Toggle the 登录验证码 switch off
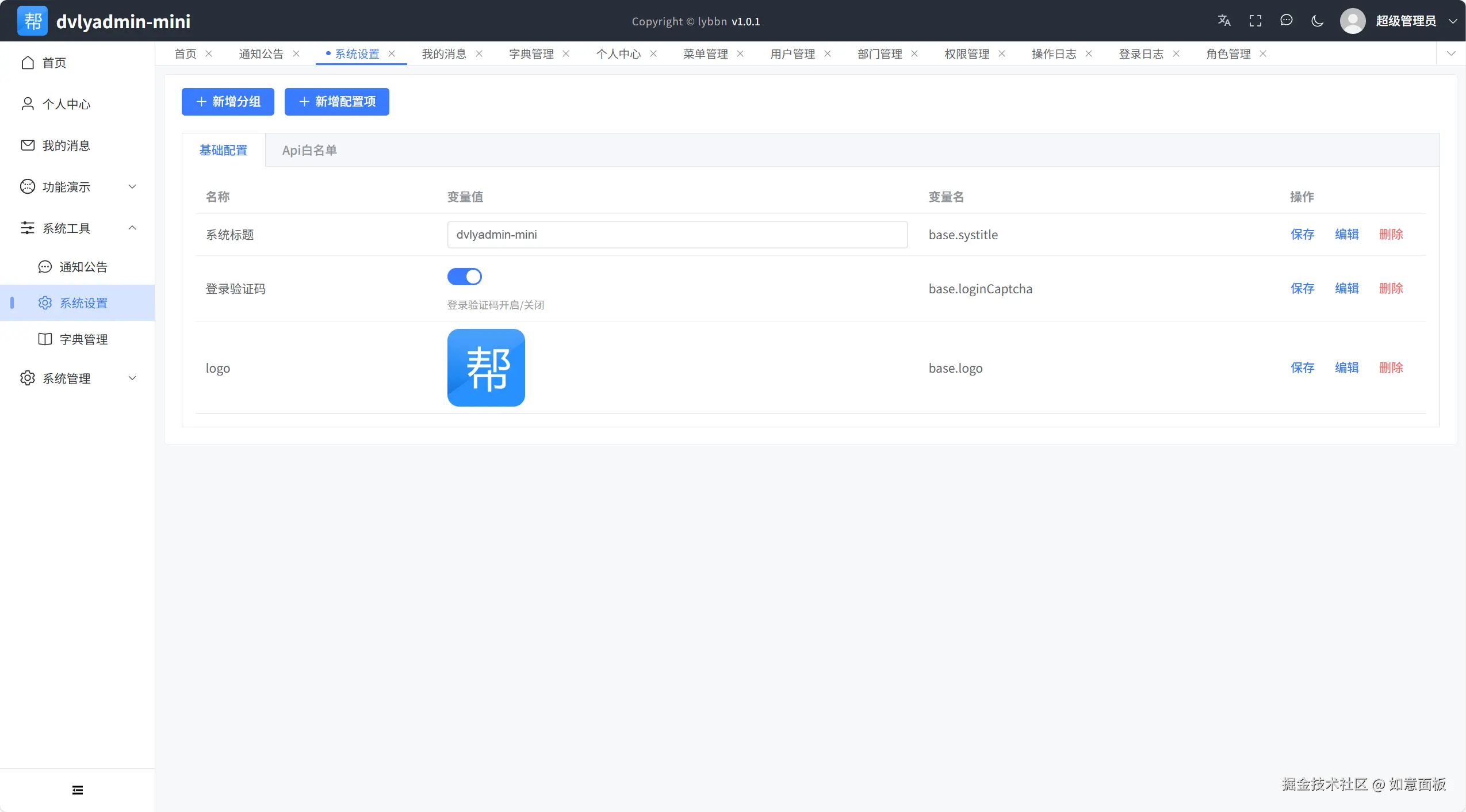Image resolution: width=1466 pixels, height=812 pixels. pos(465,277)
